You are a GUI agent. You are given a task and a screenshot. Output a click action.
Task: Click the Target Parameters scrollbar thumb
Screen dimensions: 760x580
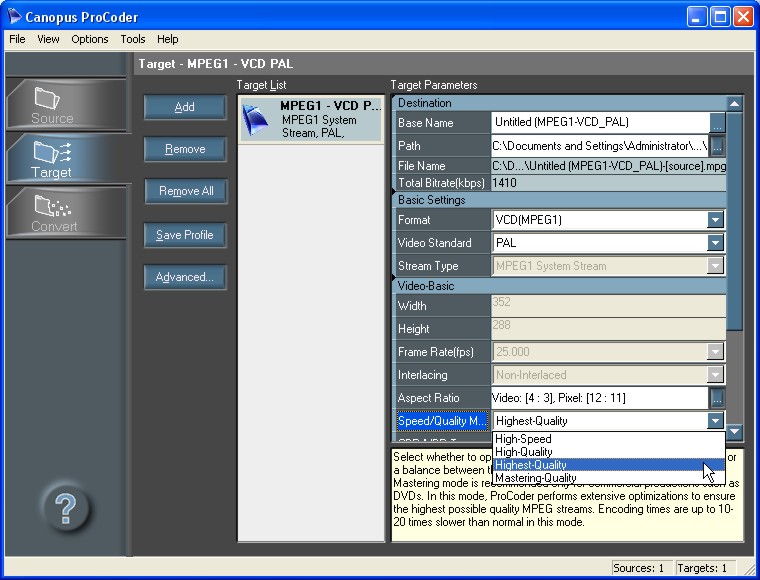point(734,221)
